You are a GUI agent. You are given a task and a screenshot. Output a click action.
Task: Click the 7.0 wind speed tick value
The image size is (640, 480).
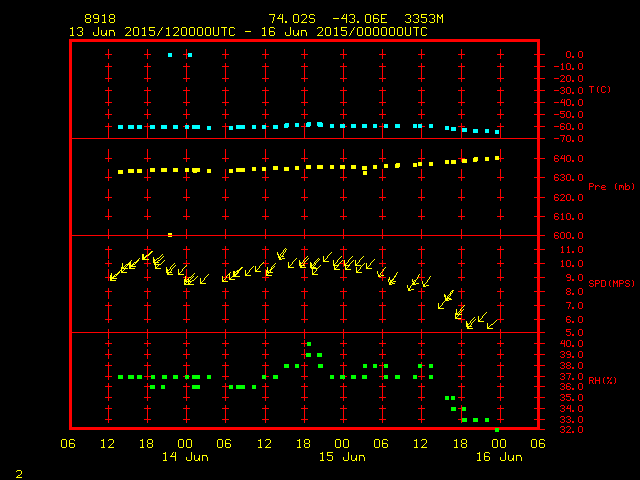coord(574,306)
